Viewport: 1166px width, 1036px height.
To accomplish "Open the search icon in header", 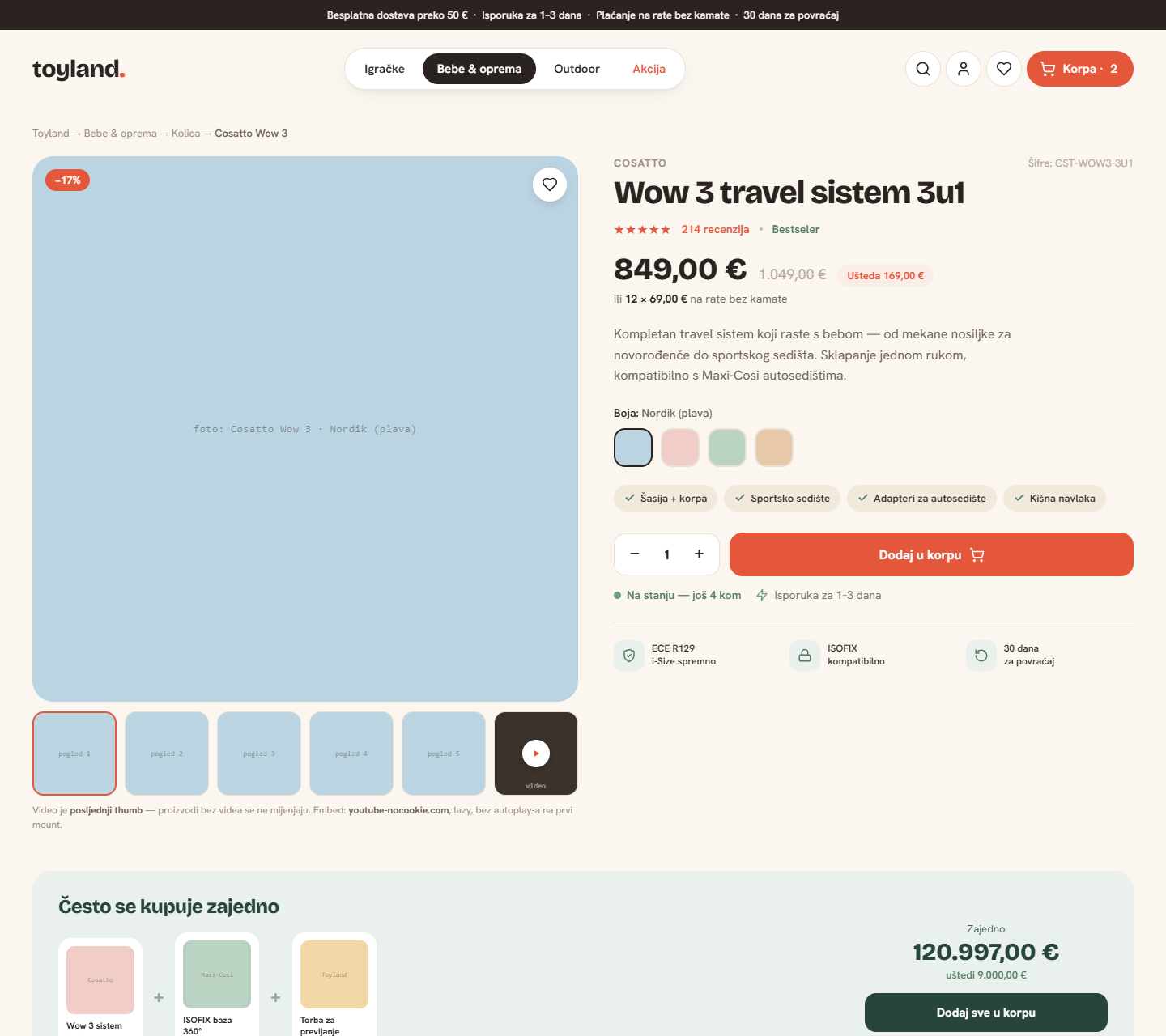I will [x=923, y=69].
